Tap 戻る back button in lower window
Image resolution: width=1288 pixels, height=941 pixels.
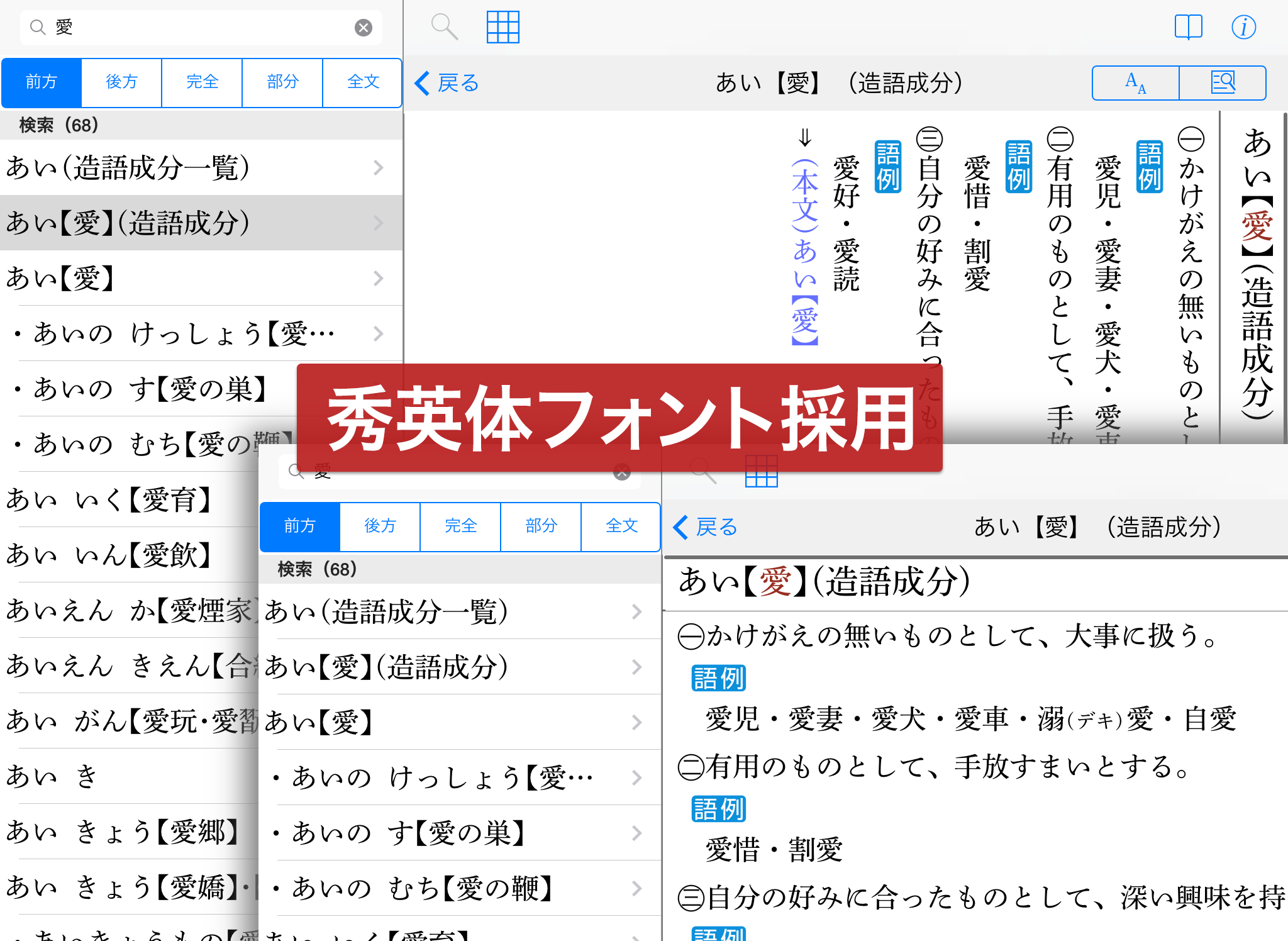tap(706, 527)
